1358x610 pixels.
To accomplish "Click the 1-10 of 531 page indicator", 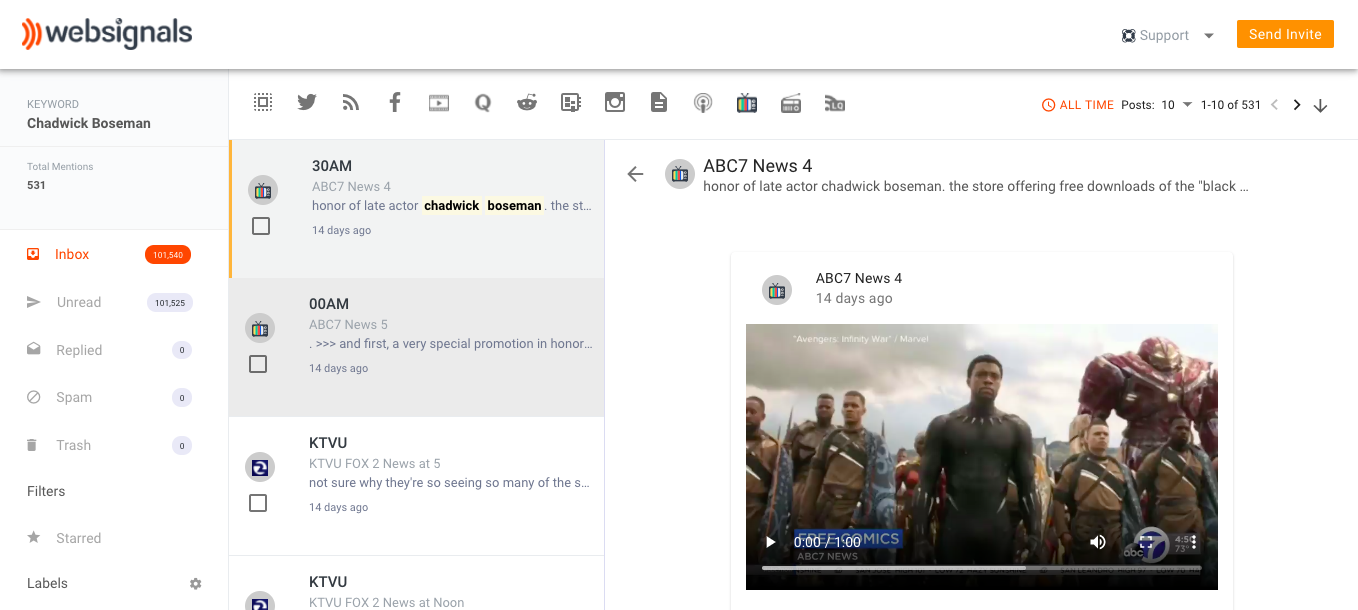I will click(1230, 105).
